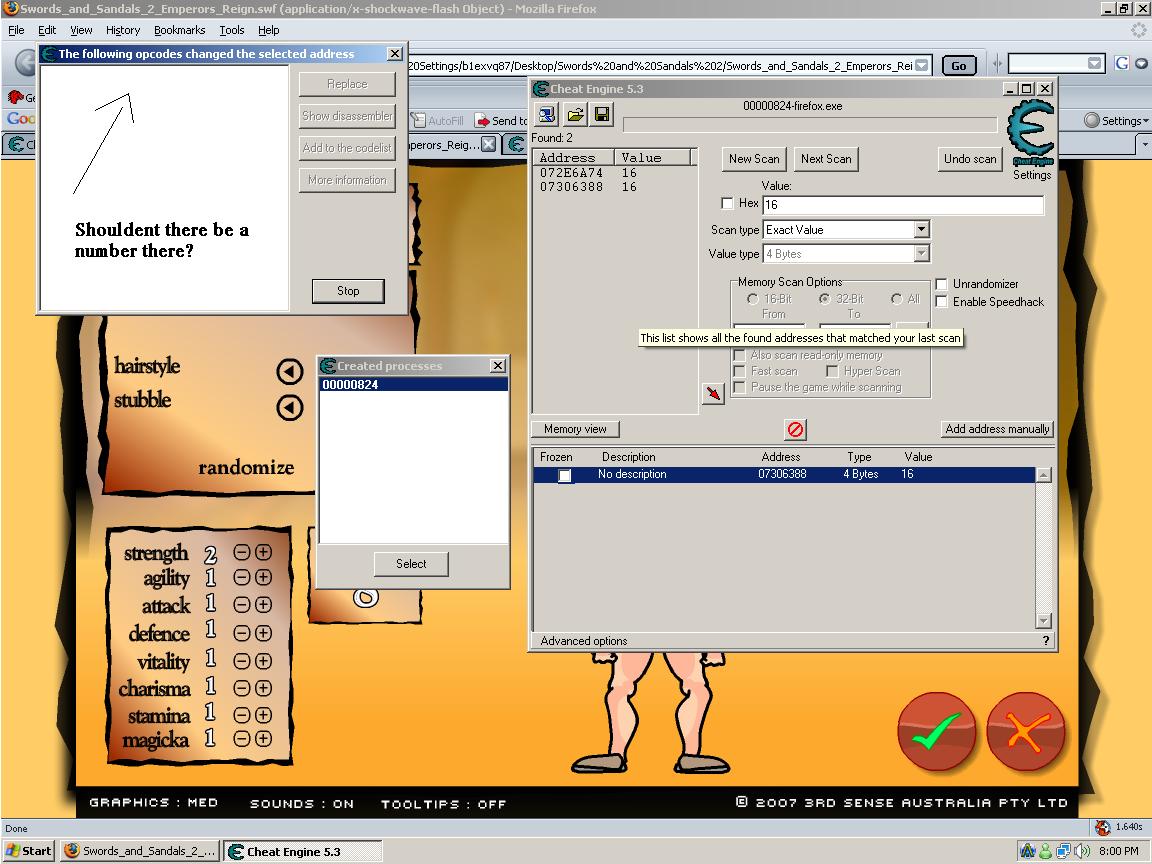Click hairstyle previous arrow

(x=289, y=372)
